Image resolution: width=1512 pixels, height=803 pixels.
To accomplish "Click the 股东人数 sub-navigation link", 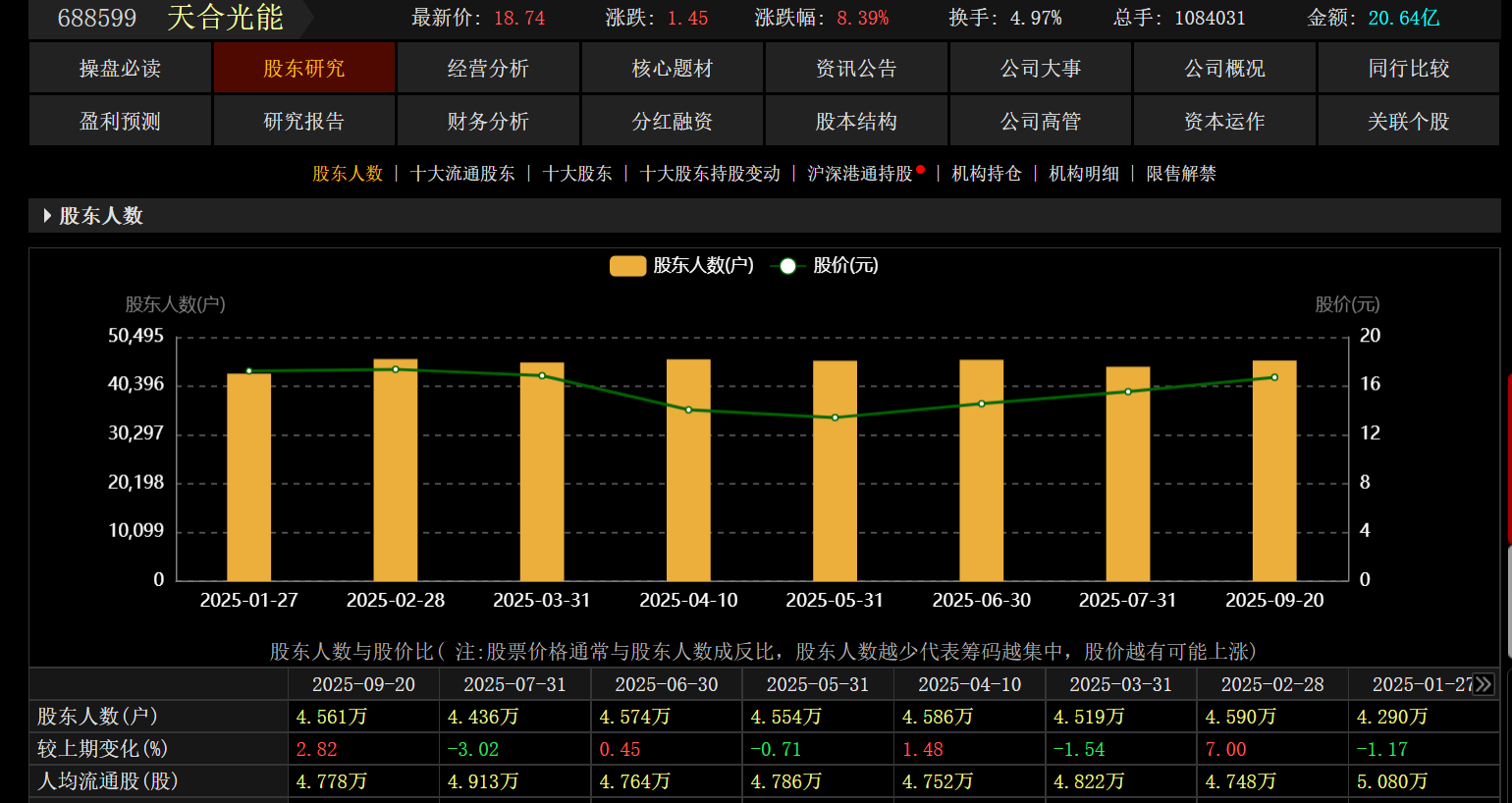I will pos(348,174).
